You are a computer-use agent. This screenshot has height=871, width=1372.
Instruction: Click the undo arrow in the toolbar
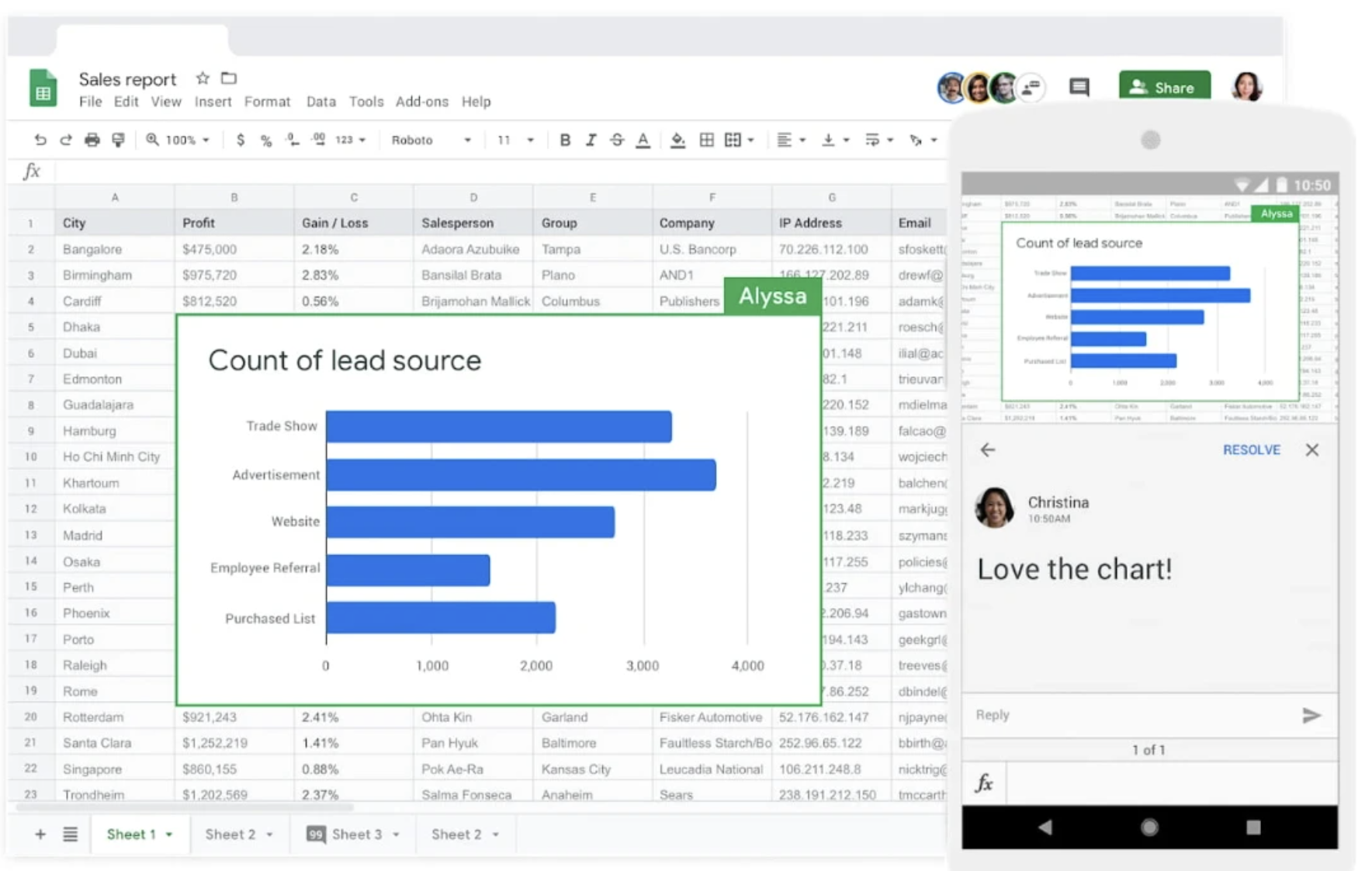click(40, 140)
